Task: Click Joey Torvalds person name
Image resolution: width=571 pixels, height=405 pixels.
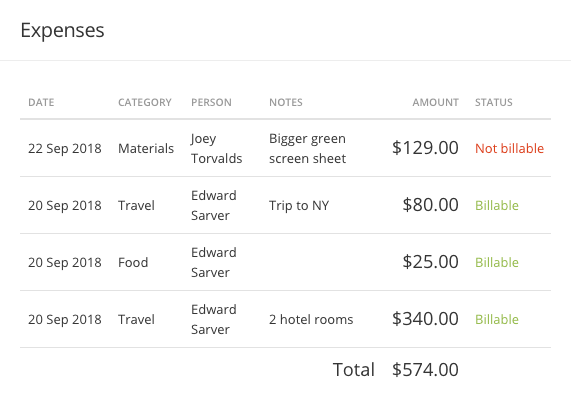Action: (x=217, y=148)
